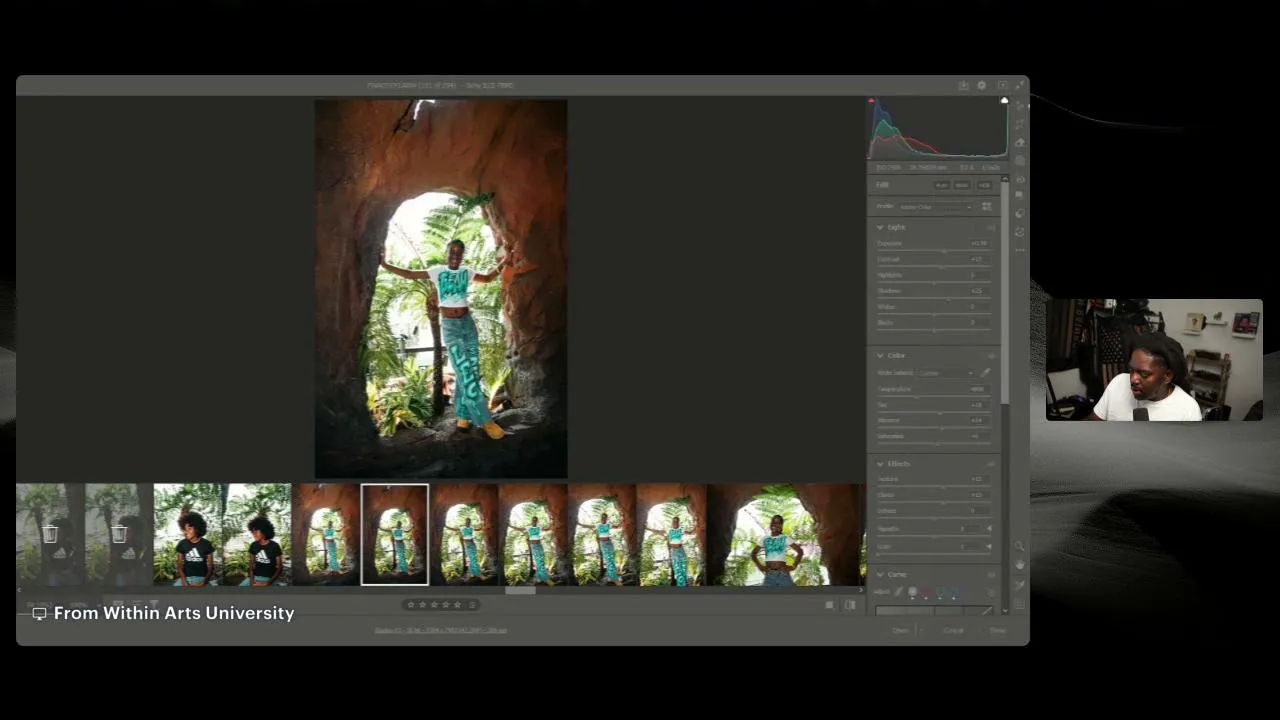
Task: Open the Masking tool
Action: (x=1020, y=160)
